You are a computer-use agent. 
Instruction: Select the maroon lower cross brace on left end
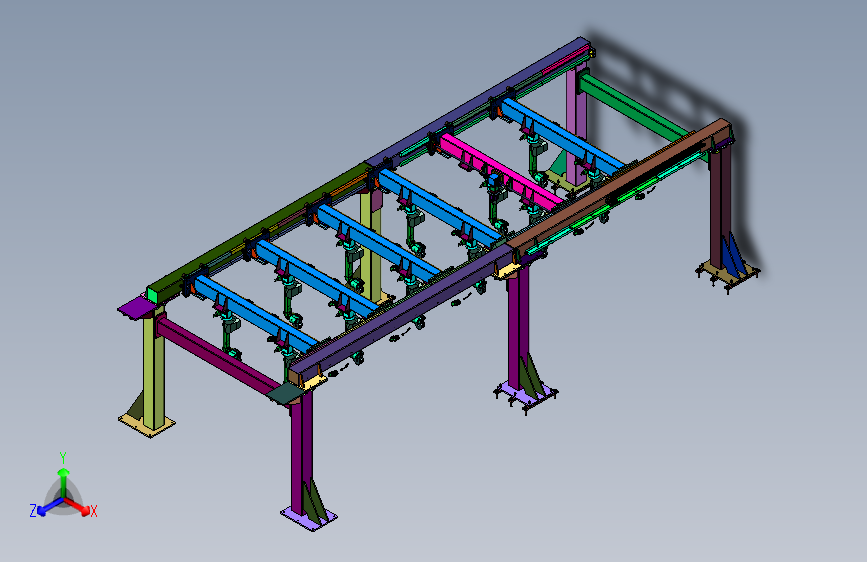[218, 355]
